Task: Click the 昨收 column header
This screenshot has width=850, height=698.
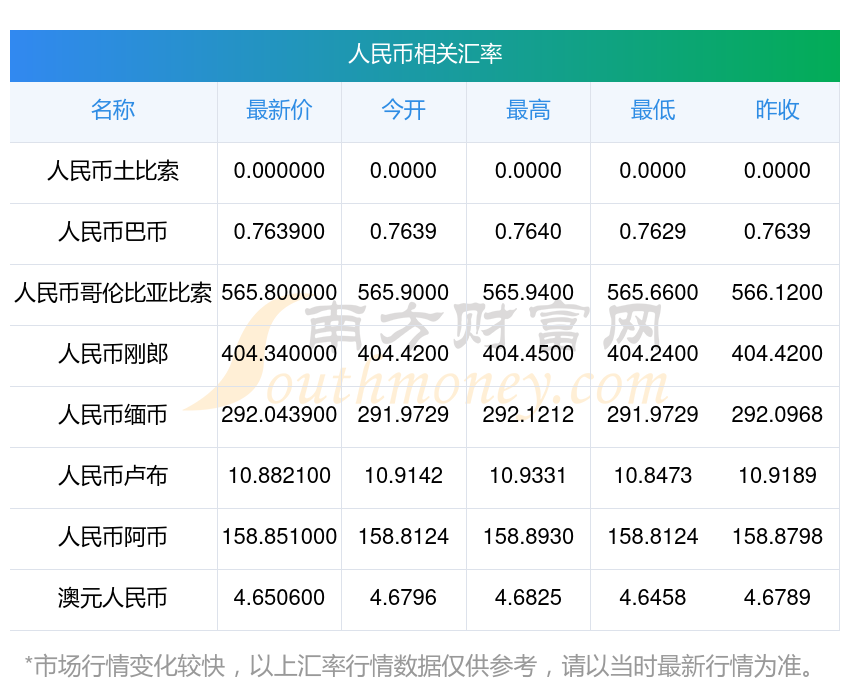Action: click(777, 110)
